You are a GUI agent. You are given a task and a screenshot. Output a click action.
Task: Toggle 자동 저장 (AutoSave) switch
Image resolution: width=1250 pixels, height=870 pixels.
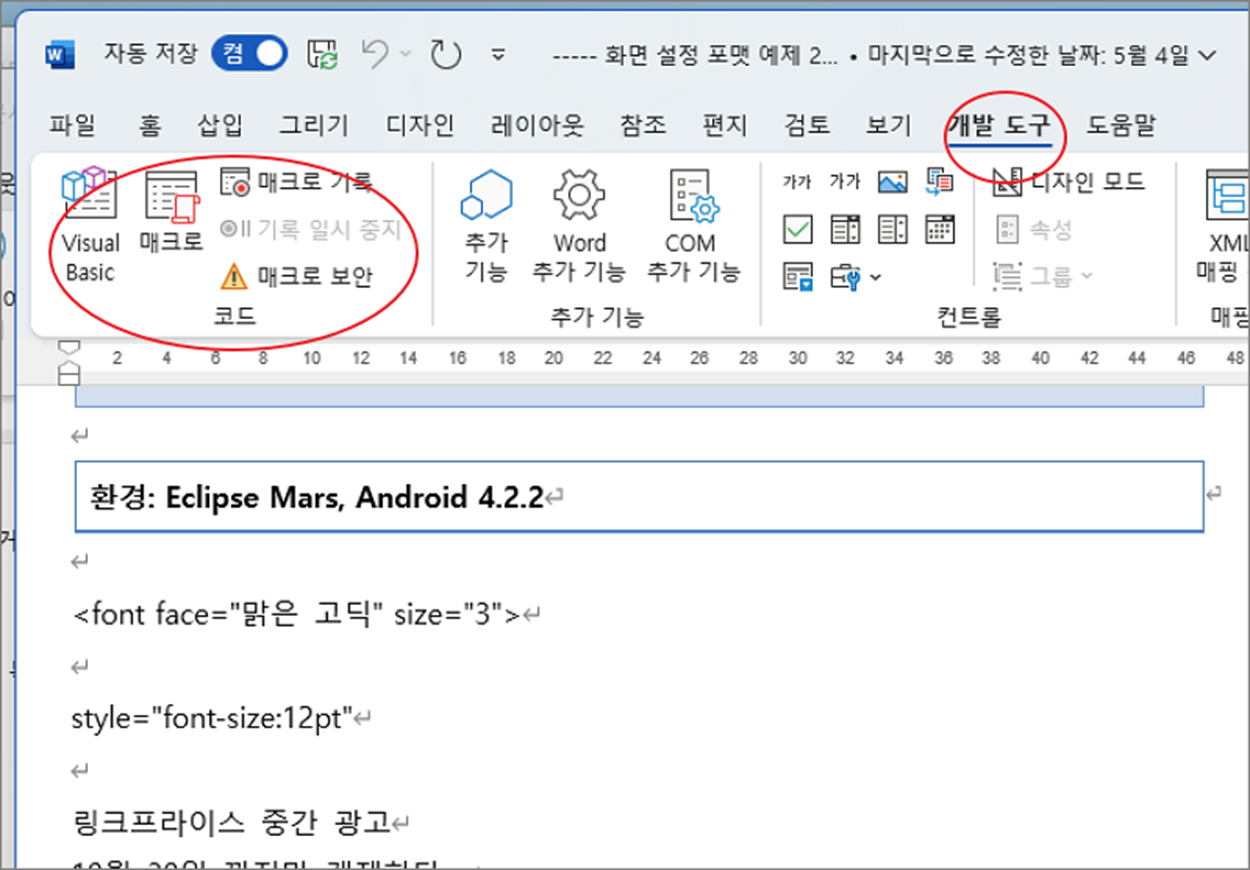[x=249, y=53]
